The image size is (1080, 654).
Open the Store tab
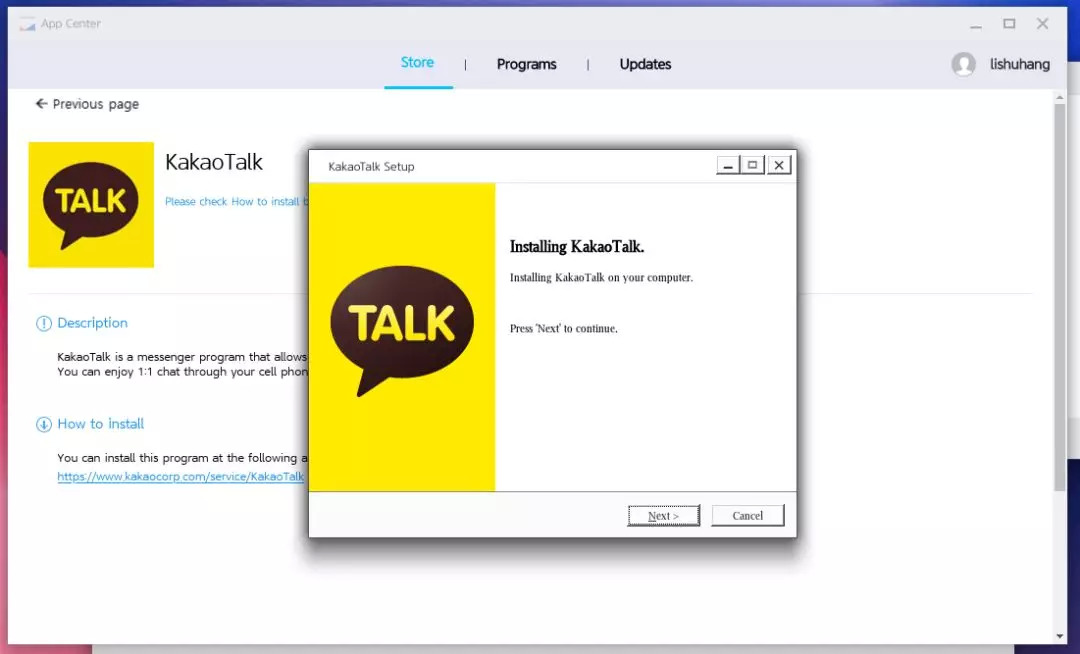[417, 63]
